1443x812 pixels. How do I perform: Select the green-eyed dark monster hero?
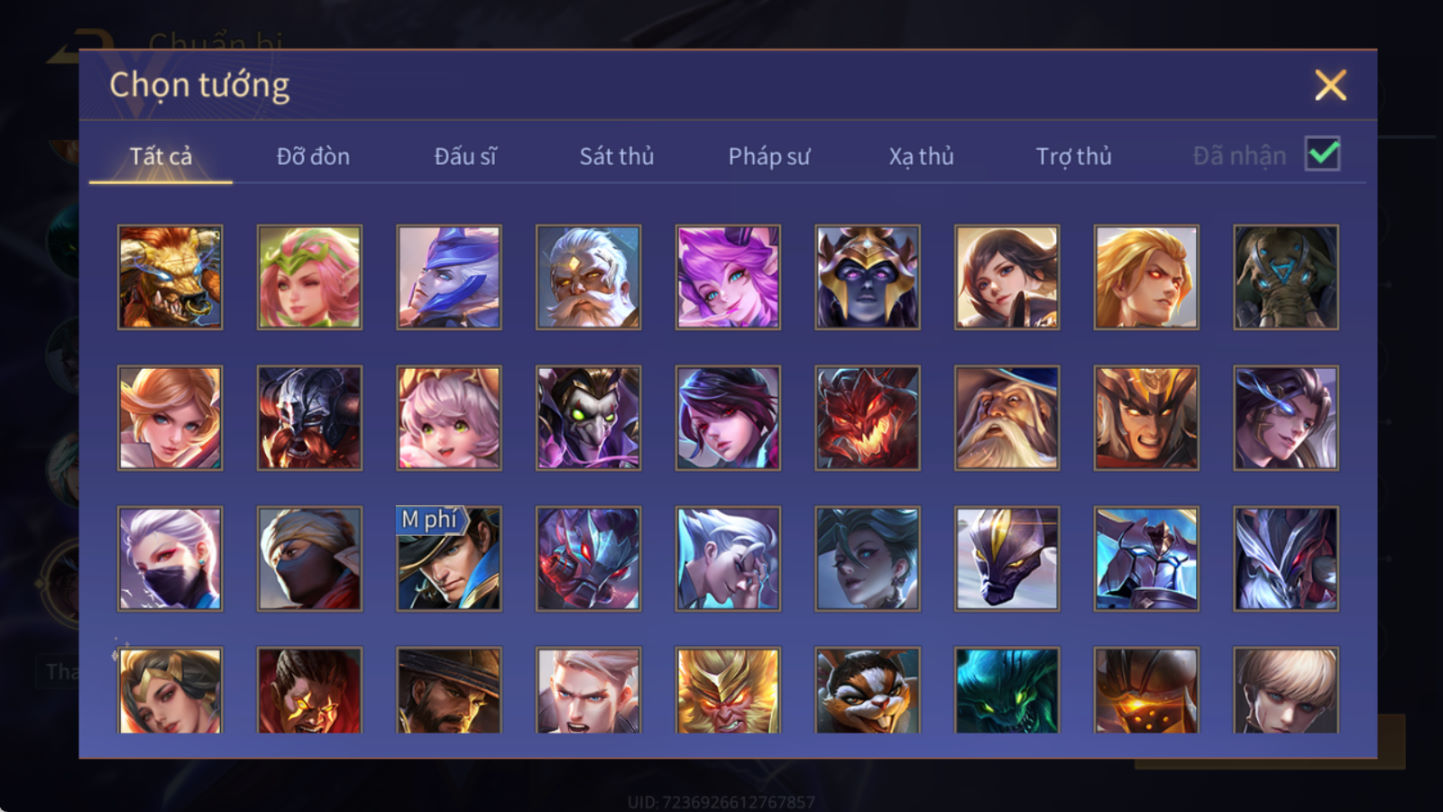[x=1007, y=690]
